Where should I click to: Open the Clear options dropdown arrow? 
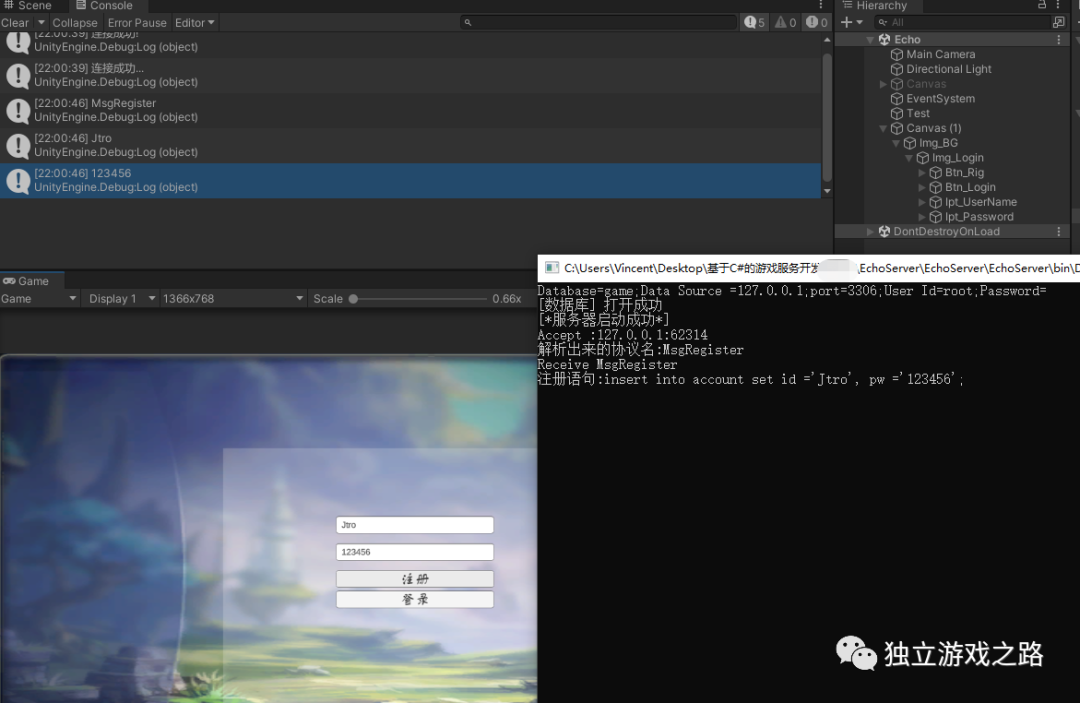(x=41, y=23)
